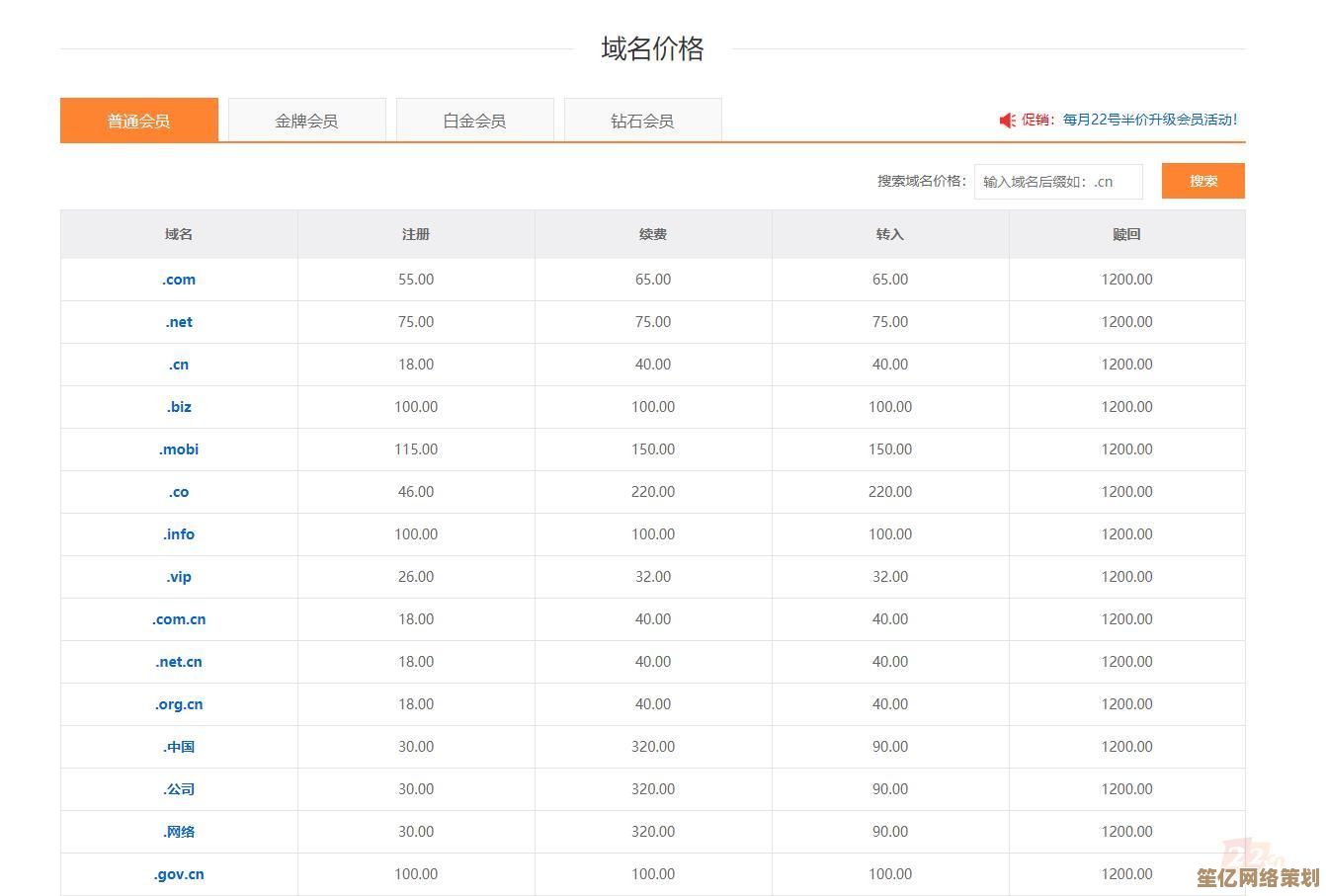This screenshot has height=896, width=1326.
Task: Click the red promotion speaker icon
Action: 1007,121
